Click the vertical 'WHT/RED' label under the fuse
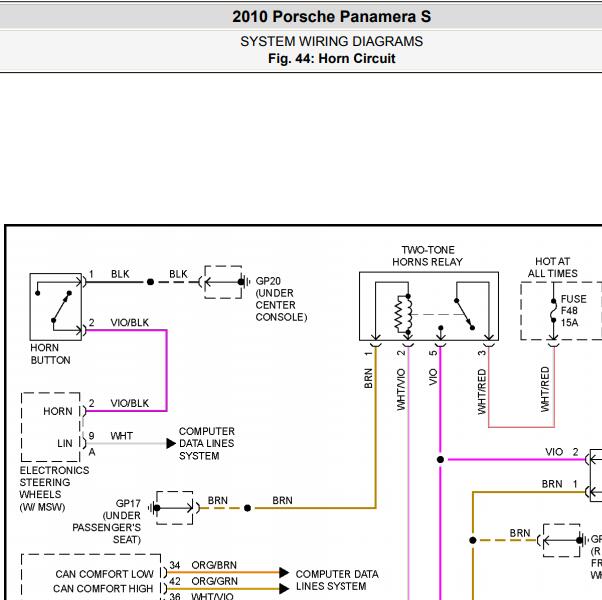The image size is (602, 600). 545,389
